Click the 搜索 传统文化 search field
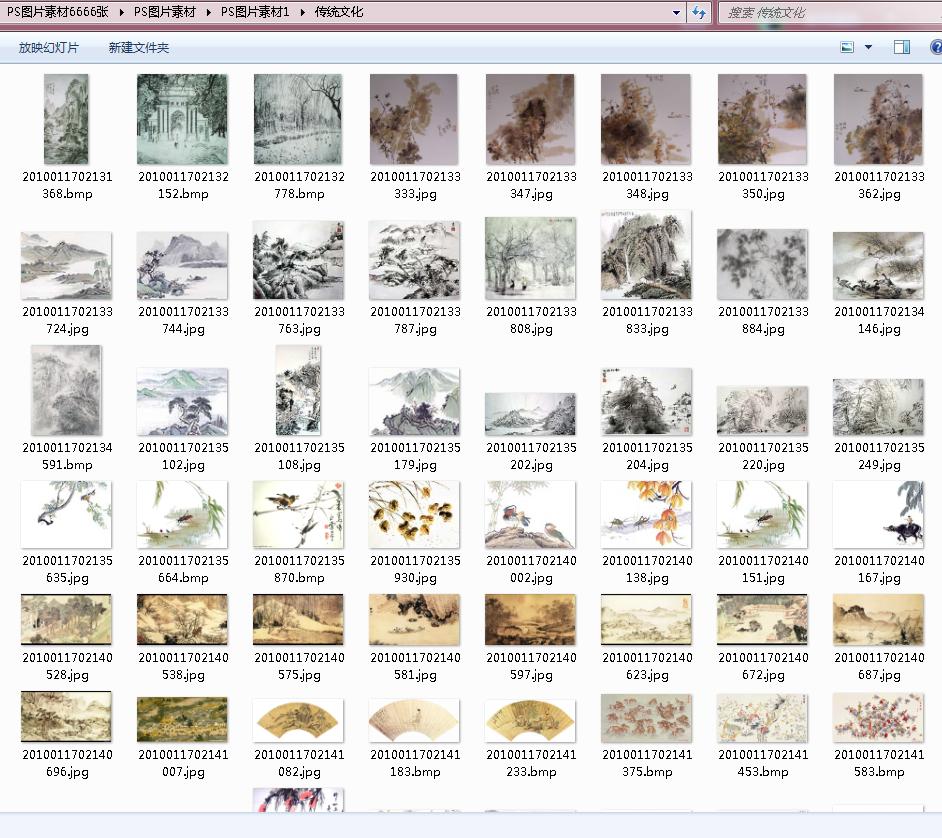This screenshot has width=942, height=838. point(825,13)
